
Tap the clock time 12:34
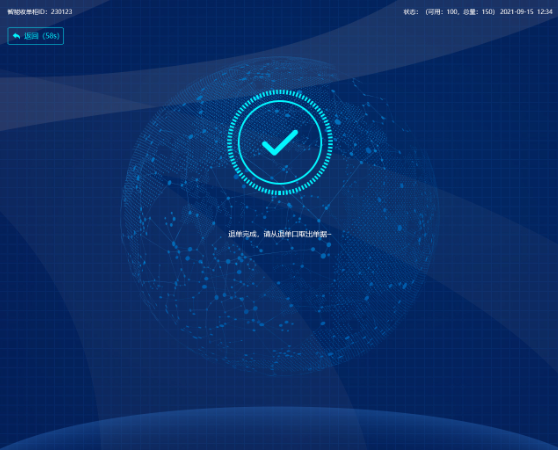(544, 12)
